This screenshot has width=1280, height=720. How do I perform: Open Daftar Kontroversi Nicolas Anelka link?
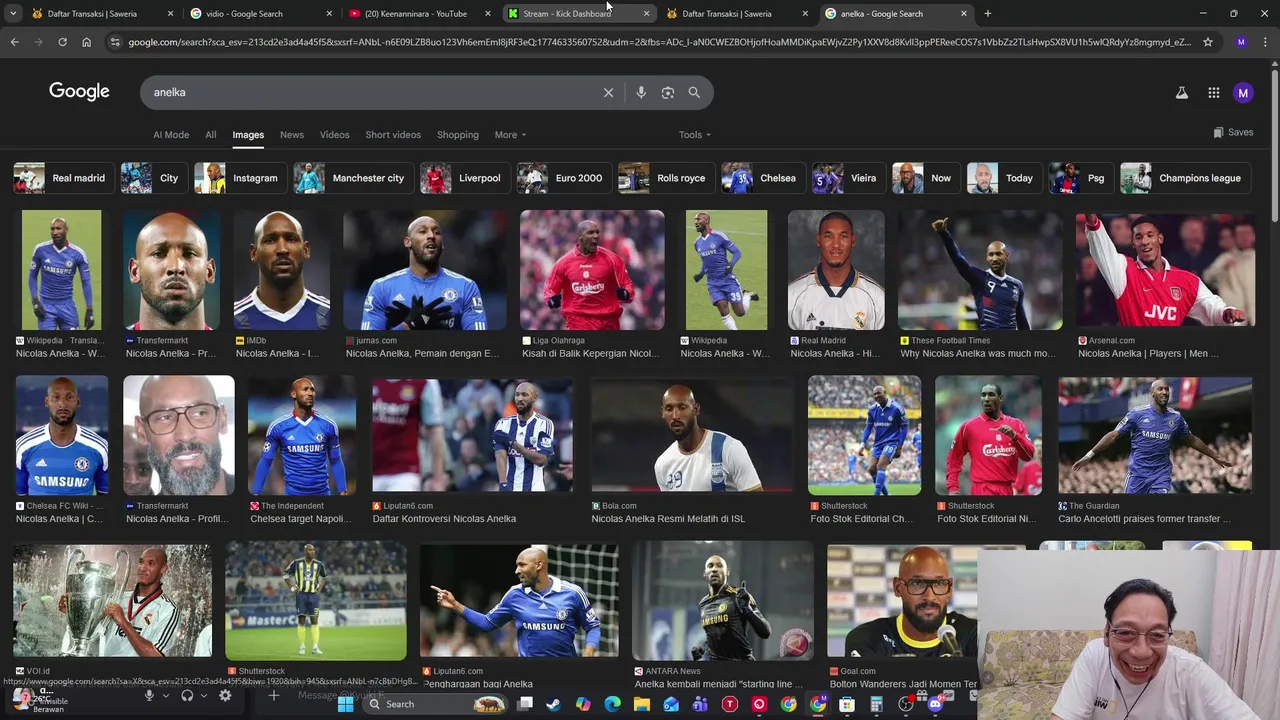(444, 519)
